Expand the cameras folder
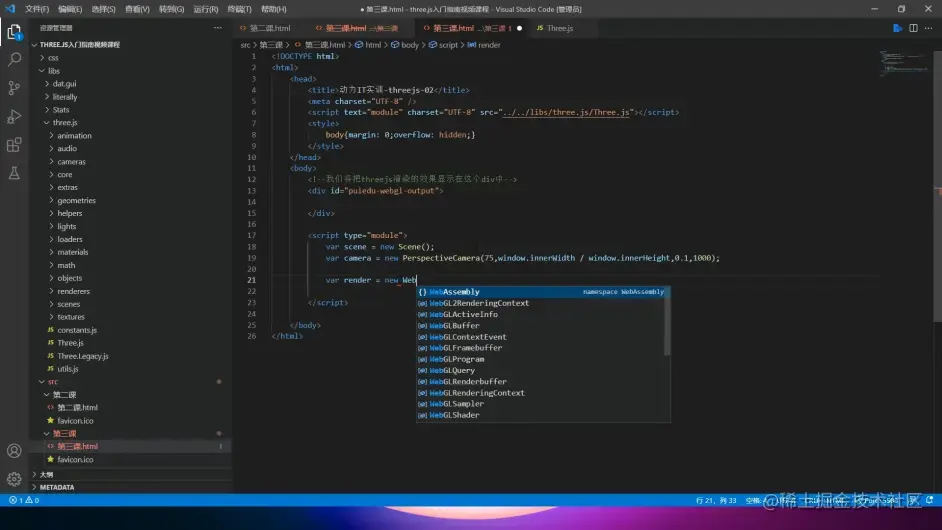The height and width of the screenshot is (530, 942). [x=71, y=162]
